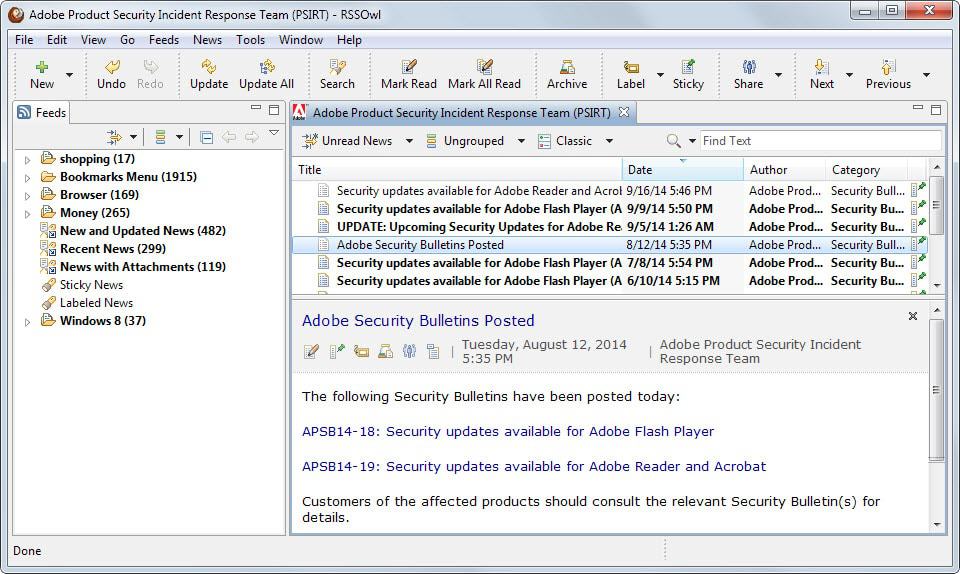Screen dimensions: 960x574
Task: Click the Sticky toolbar icon
Action: [688, 67]
